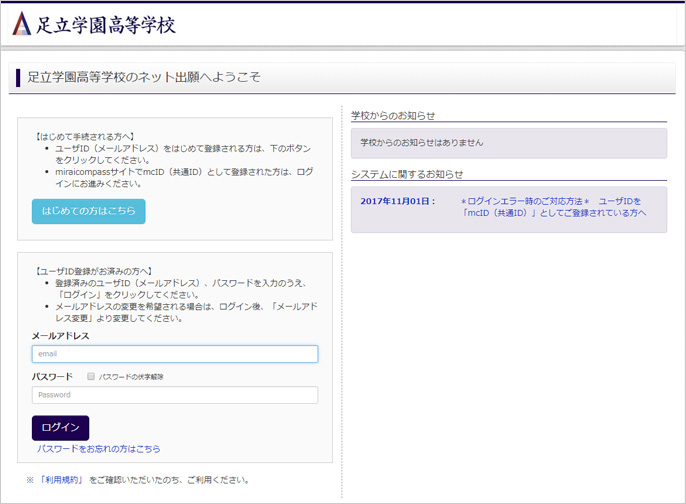Click the Adachi Gakuen logo emblem
686x504 pixels.
(x=21, y=24)
